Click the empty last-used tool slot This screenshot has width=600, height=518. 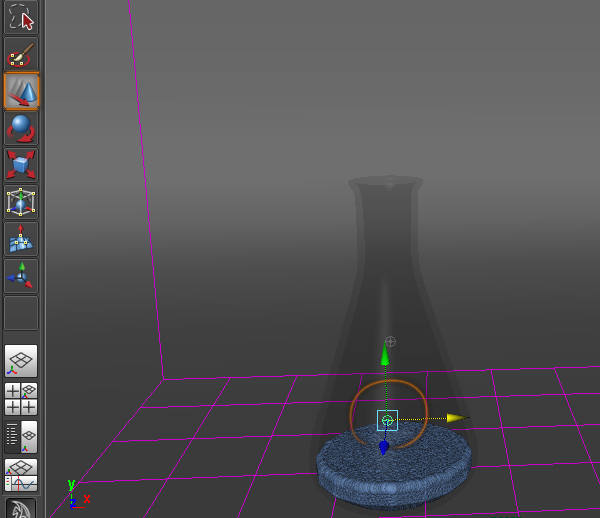21,313
